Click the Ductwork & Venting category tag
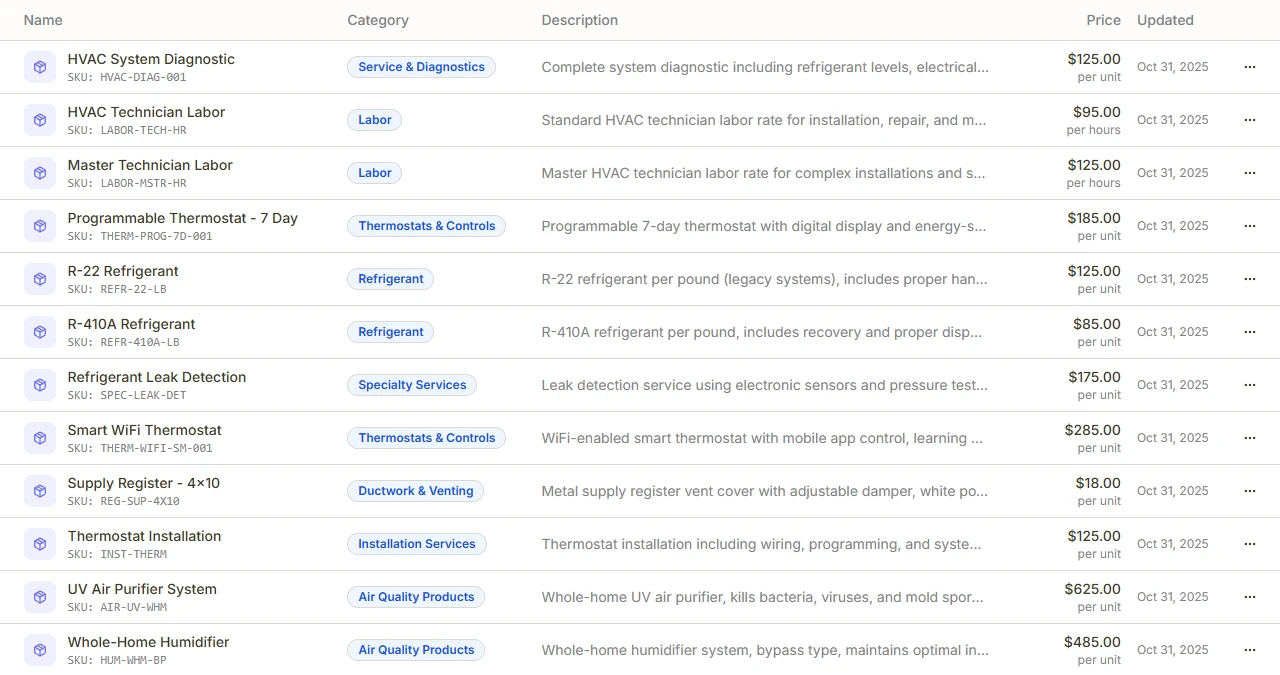 416,491
